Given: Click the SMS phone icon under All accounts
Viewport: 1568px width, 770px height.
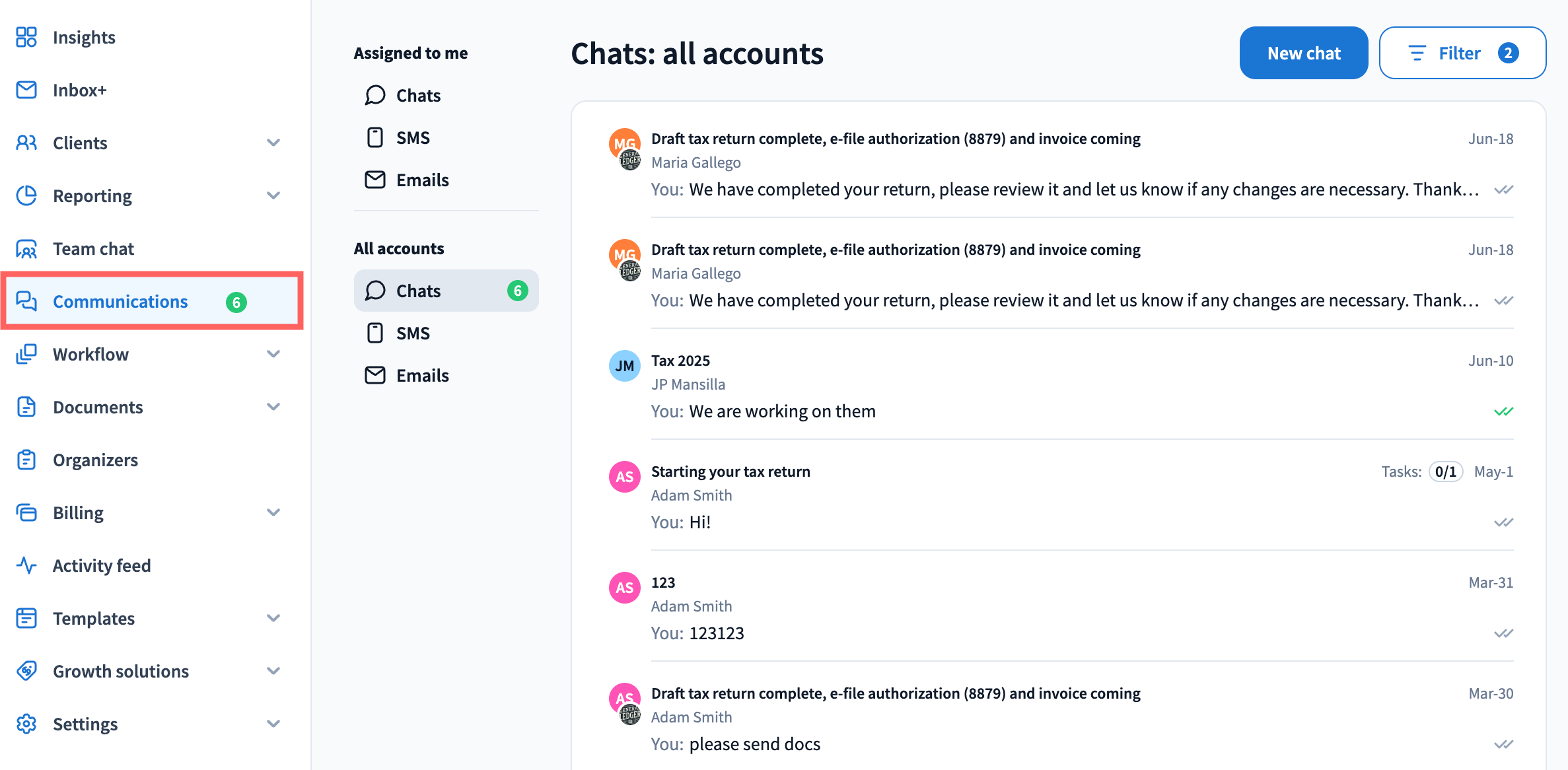Looking at the screenshot, I should 375,333.
